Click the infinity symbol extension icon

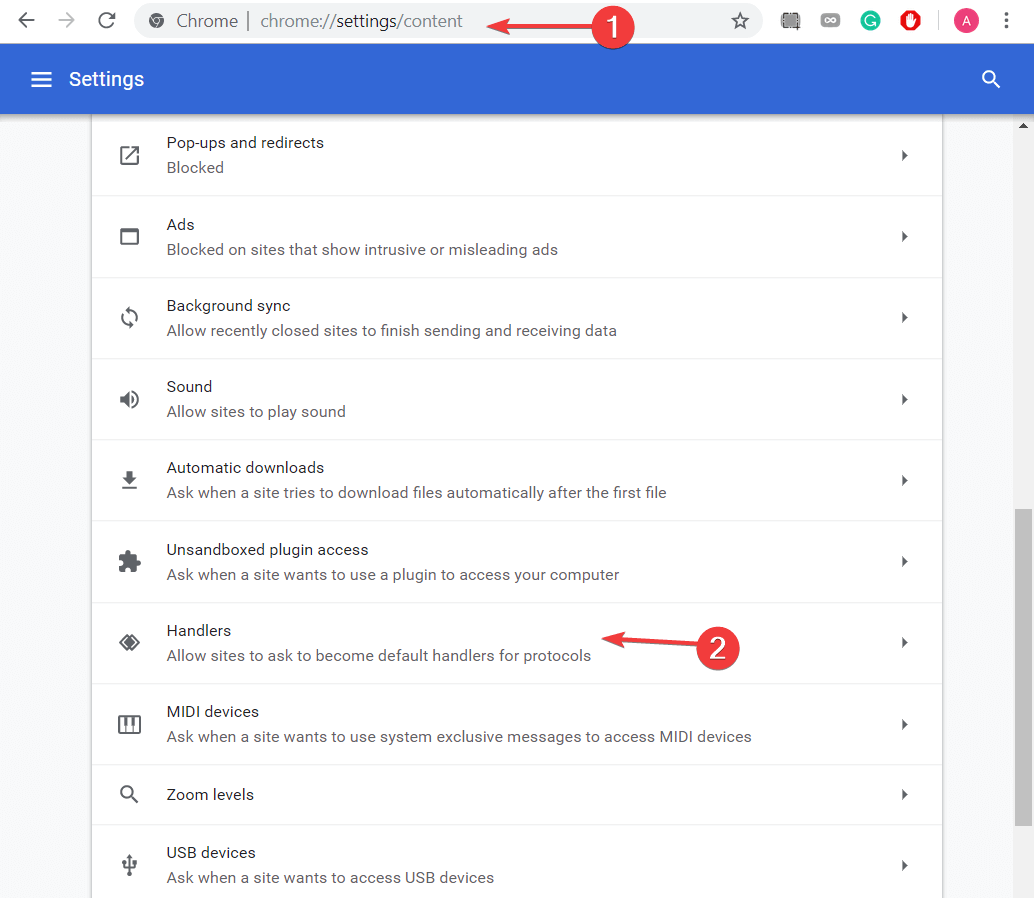[x=830, y=21]
